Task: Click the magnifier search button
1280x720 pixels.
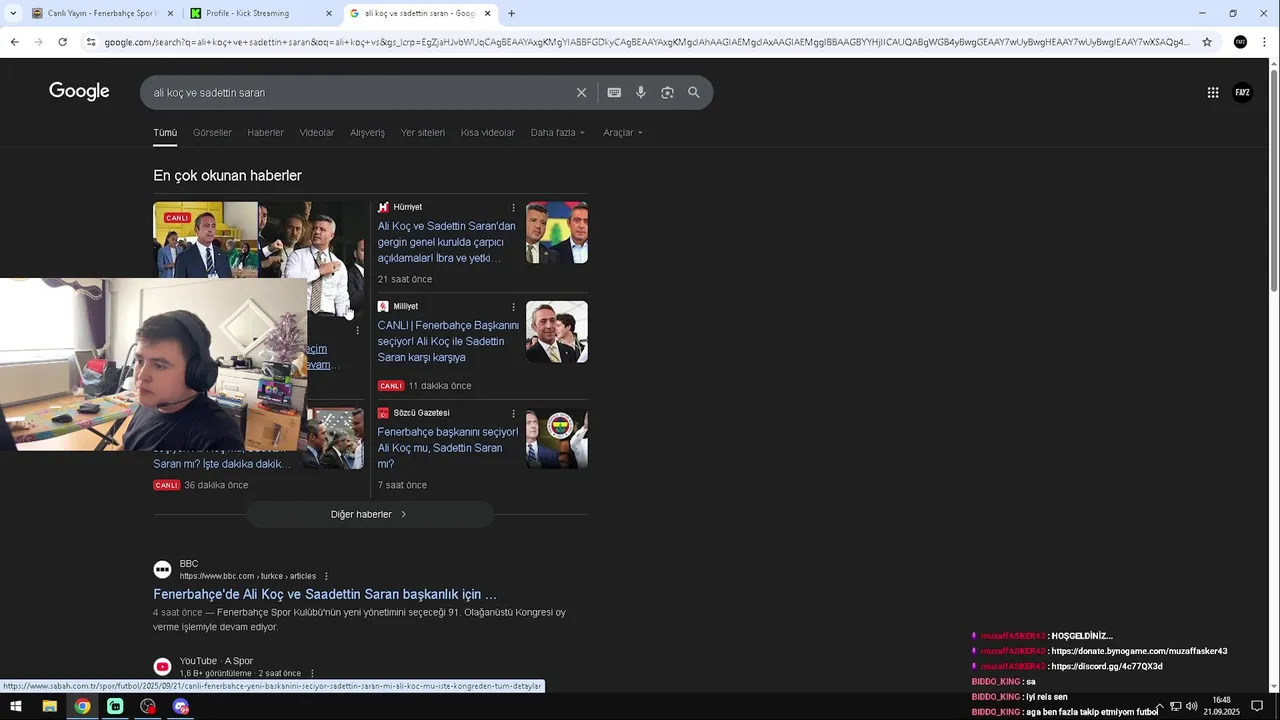Action: (694, 93)
